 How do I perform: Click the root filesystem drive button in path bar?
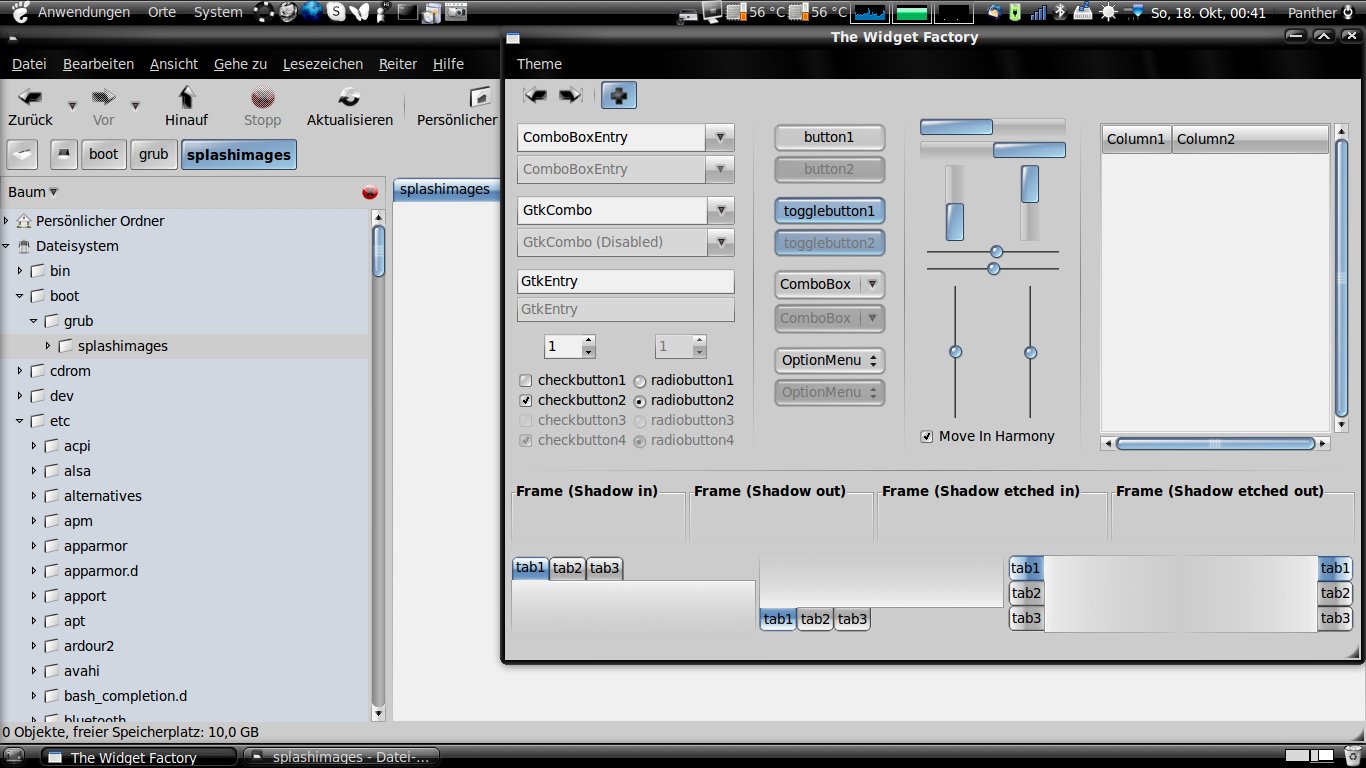(x=64, y=155)
